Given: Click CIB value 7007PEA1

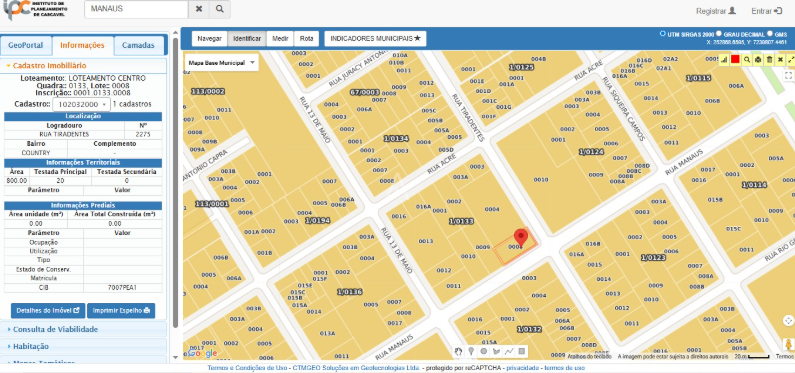Looking at the screenshot, I should coord(122,287).
